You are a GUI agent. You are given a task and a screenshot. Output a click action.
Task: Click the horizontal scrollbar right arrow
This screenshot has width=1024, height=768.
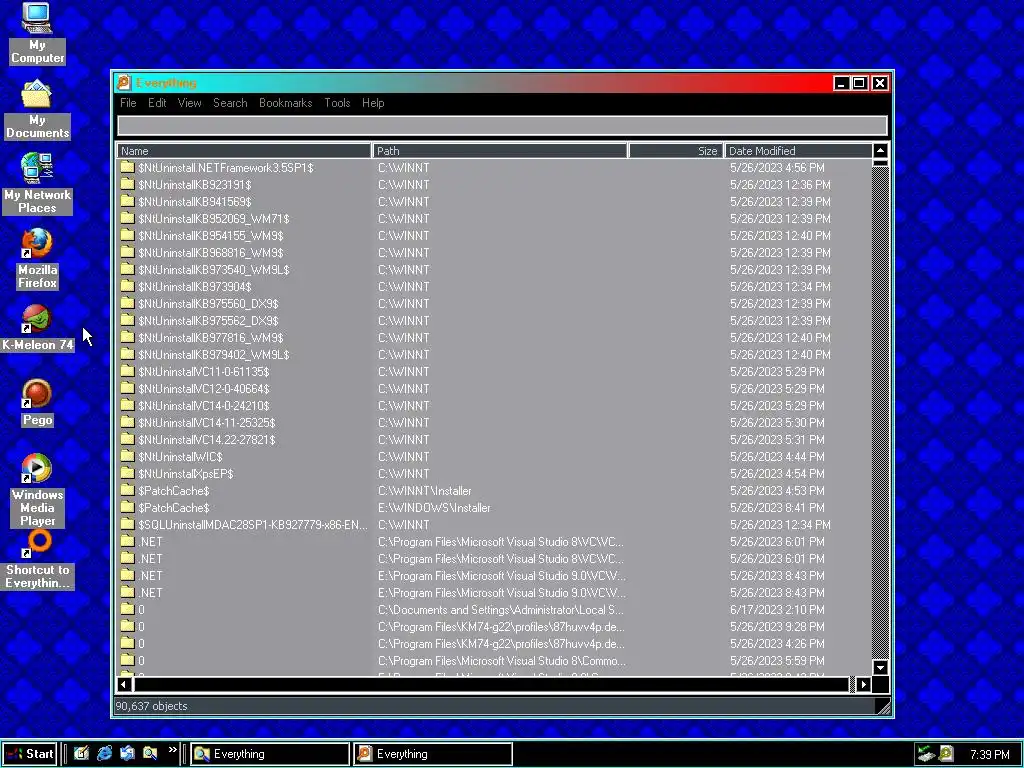pos(863,684)
